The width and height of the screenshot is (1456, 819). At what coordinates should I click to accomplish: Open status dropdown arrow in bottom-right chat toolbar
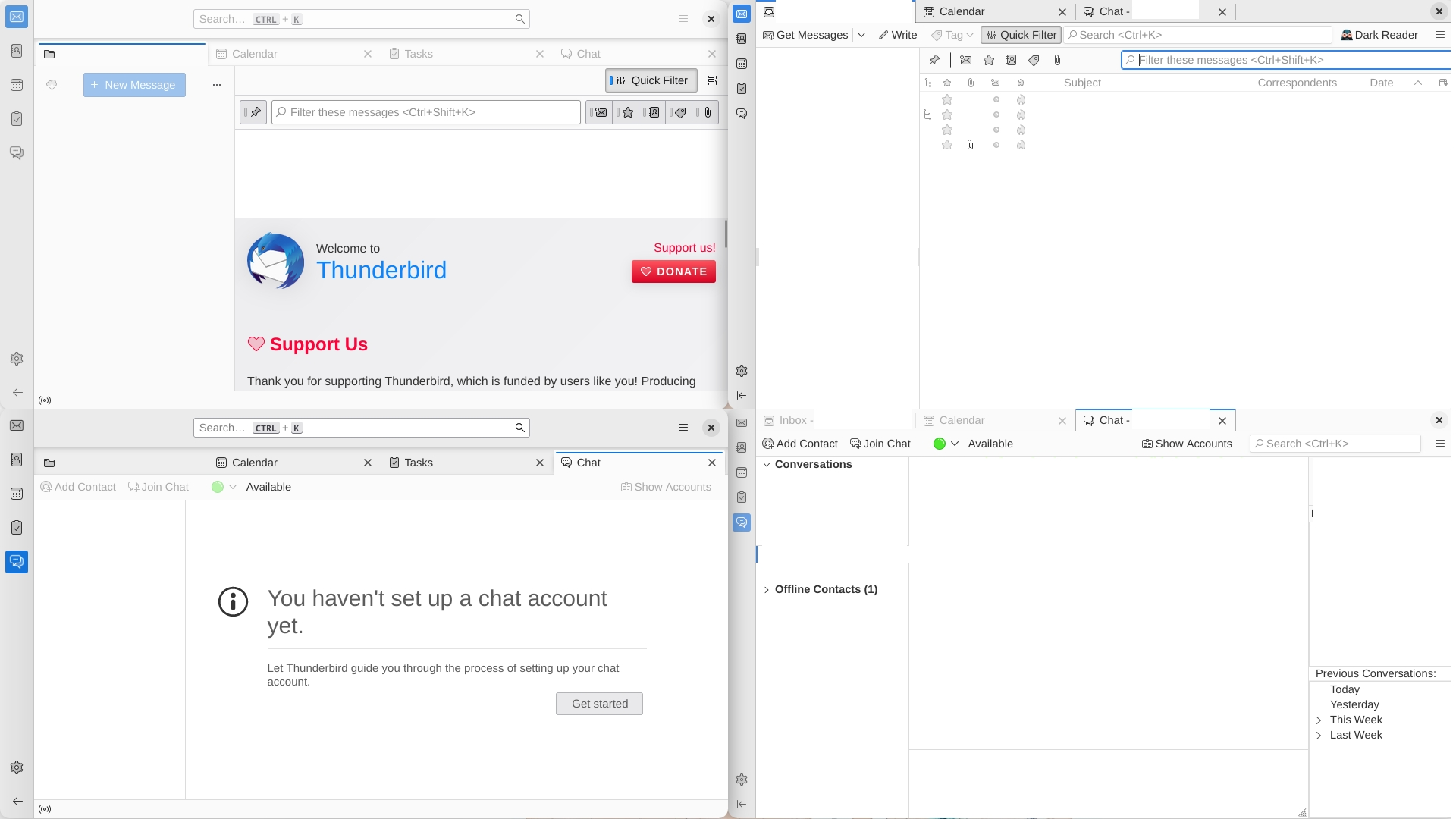click(955, 444)
